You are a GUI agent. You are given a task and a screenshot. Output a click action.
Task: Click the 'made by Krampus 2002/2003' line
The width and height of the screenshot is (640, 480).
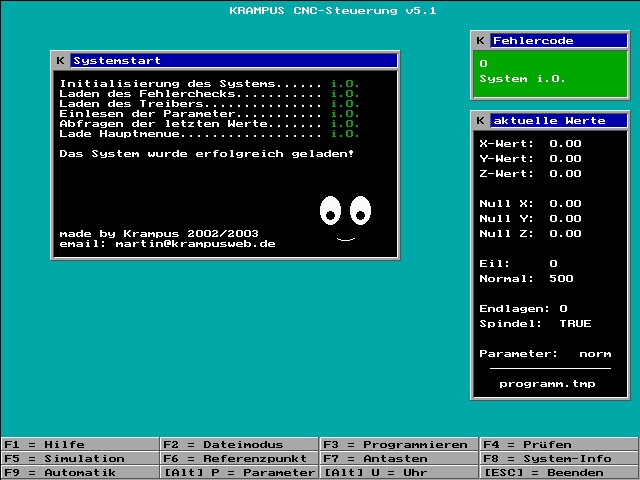click(159, 234)
